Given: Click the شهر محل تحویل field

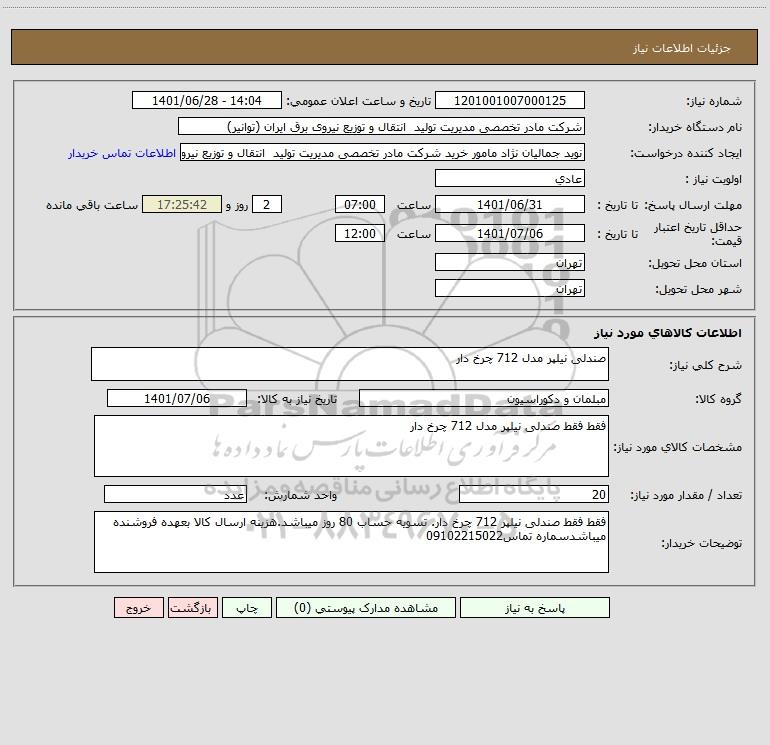Looking at the screenshot, I should (510, 288).
